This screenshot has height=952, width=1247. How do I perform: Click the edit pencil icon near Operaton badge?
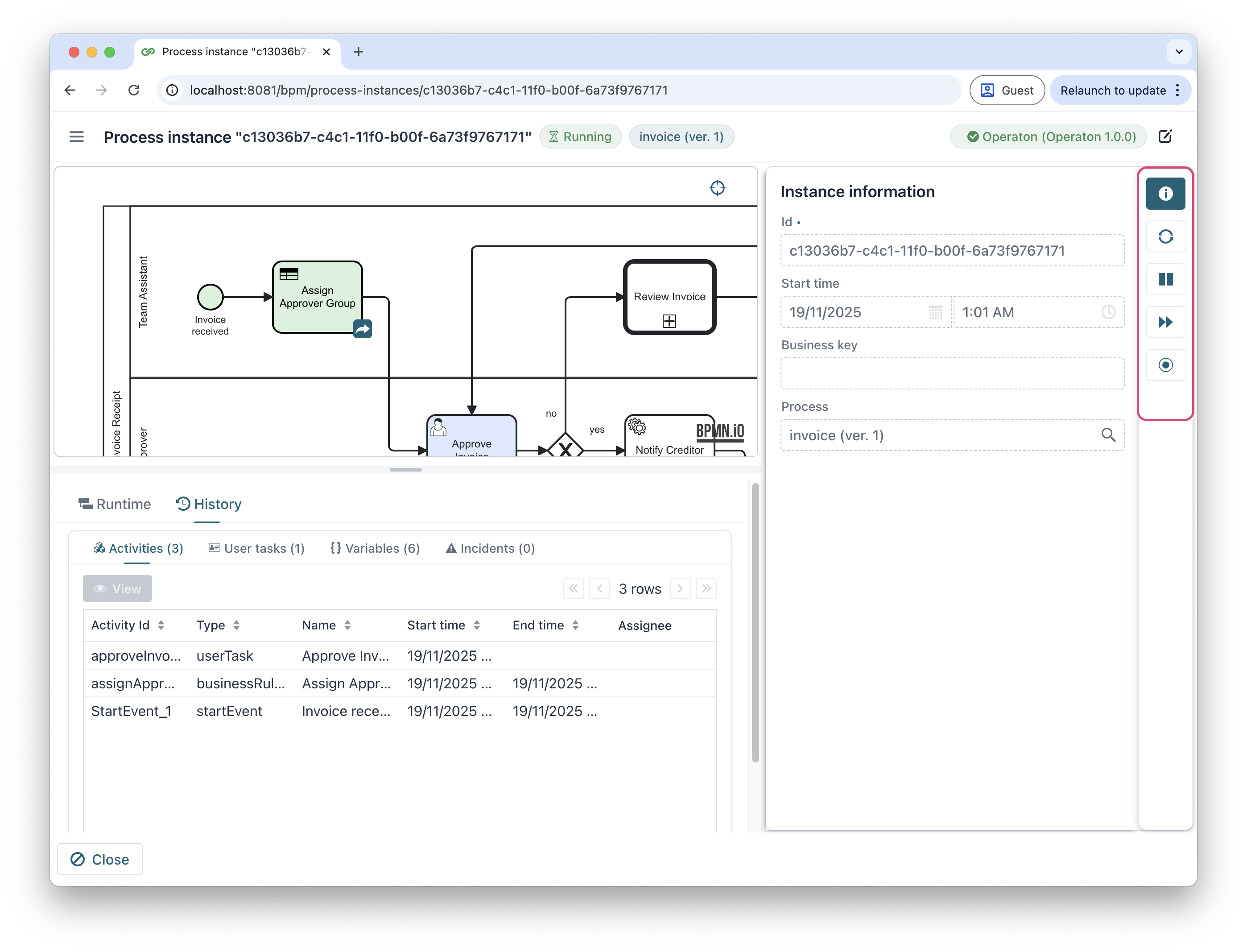point(1166,136)
